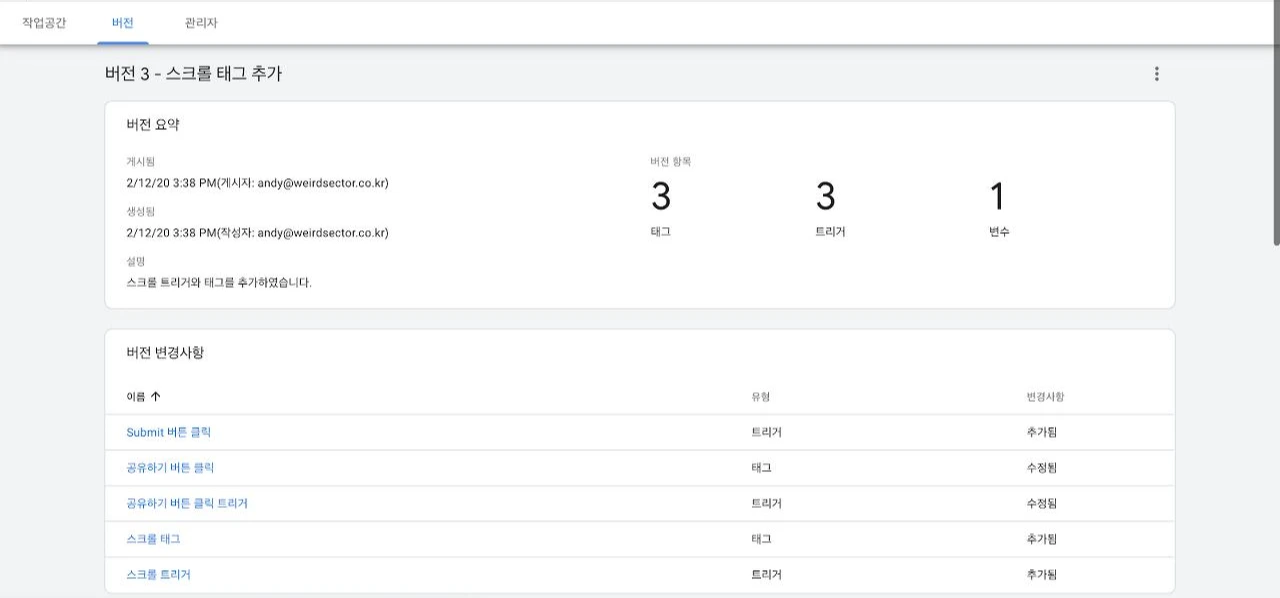Click the 버전 변경사항 section heading
The image size is (1280, 598).
click(165, 353)
